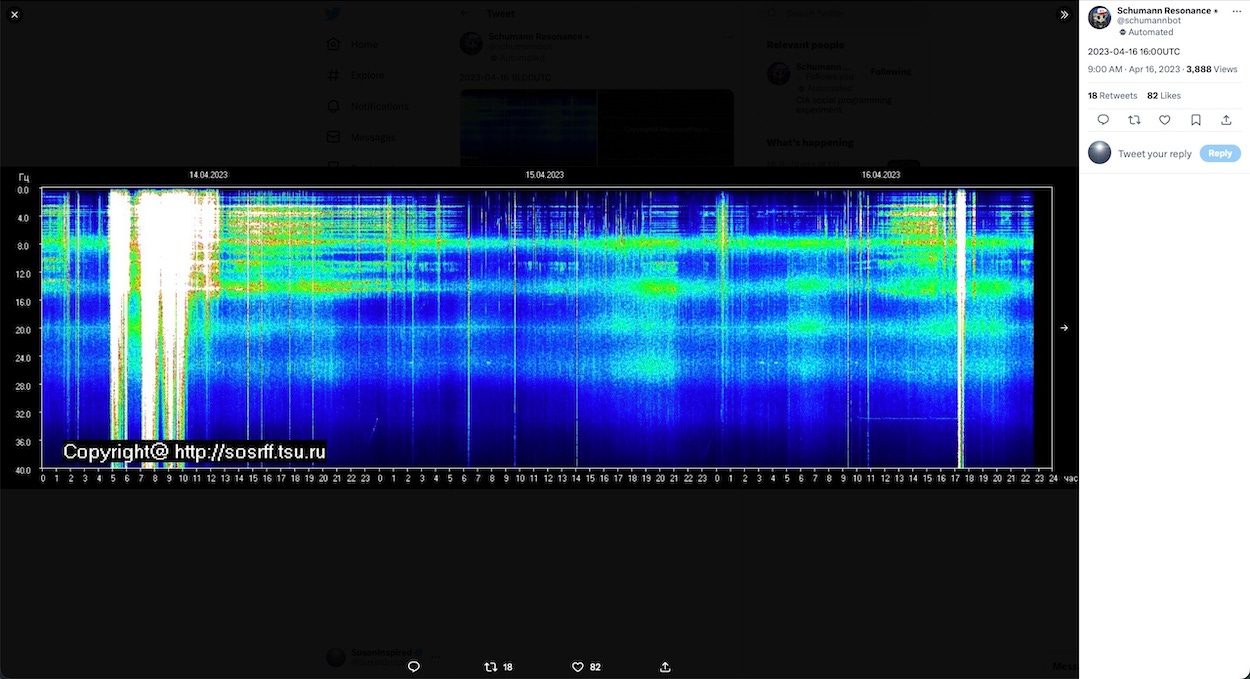Collapse the tweet sidebar with double-chevron icon

pos(1064,15)
